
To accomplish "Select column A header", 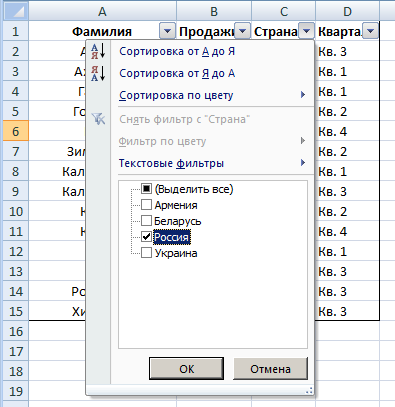I will click(102, 11).
